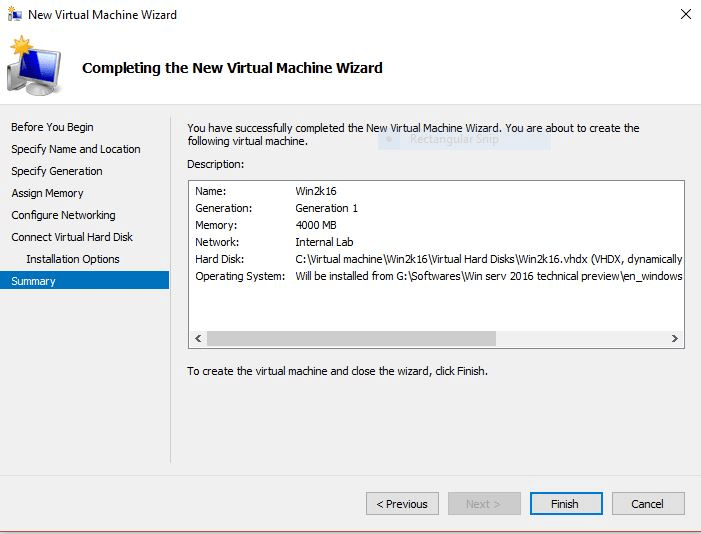This screenshot has width=701, height=534.
Task: Open the Configure Networking step
Action: pyautogui.click(x=63, y=215)
